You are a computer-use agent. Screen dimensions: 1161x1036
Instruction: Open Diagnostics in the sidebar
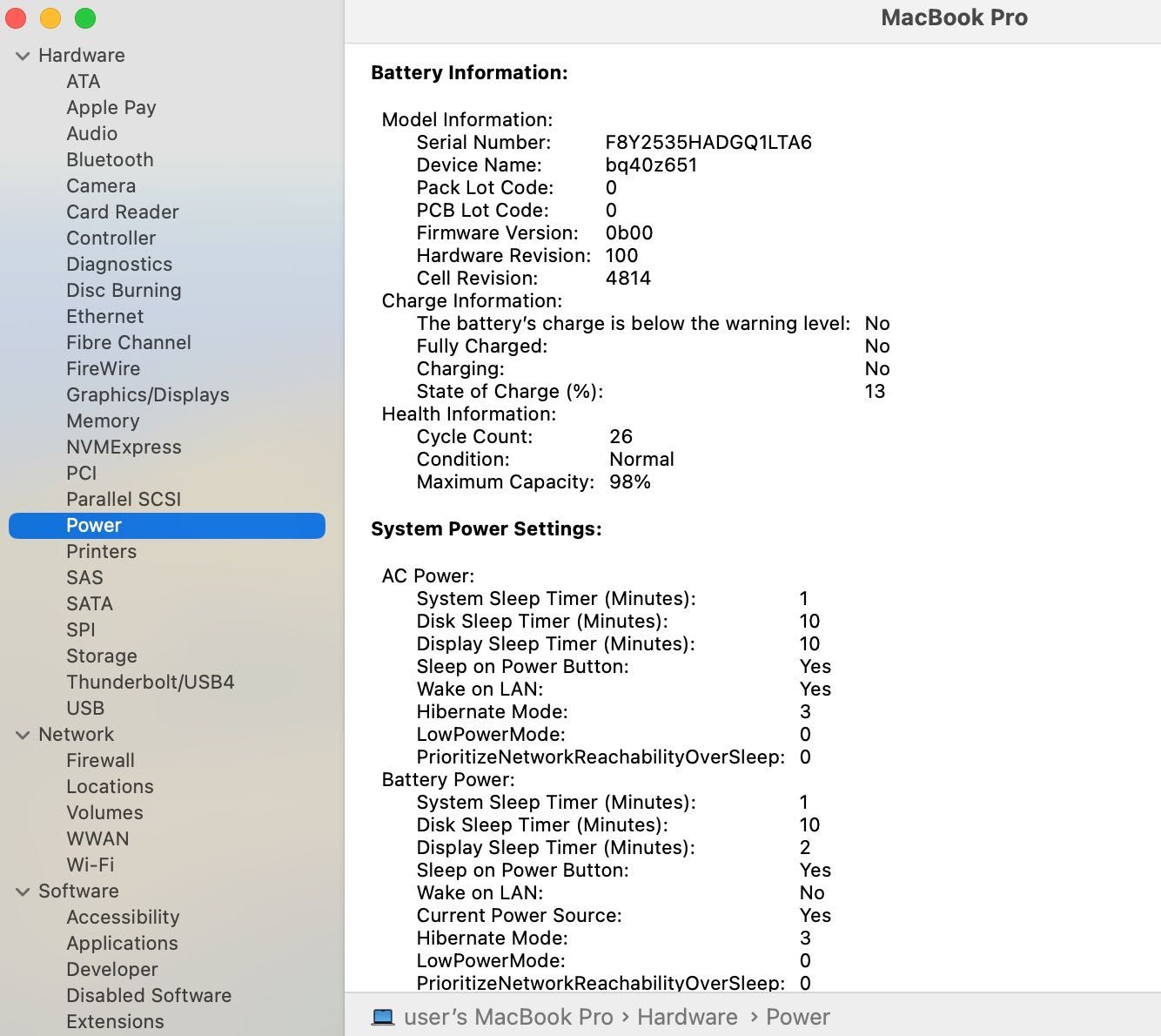tap(119, 264)
